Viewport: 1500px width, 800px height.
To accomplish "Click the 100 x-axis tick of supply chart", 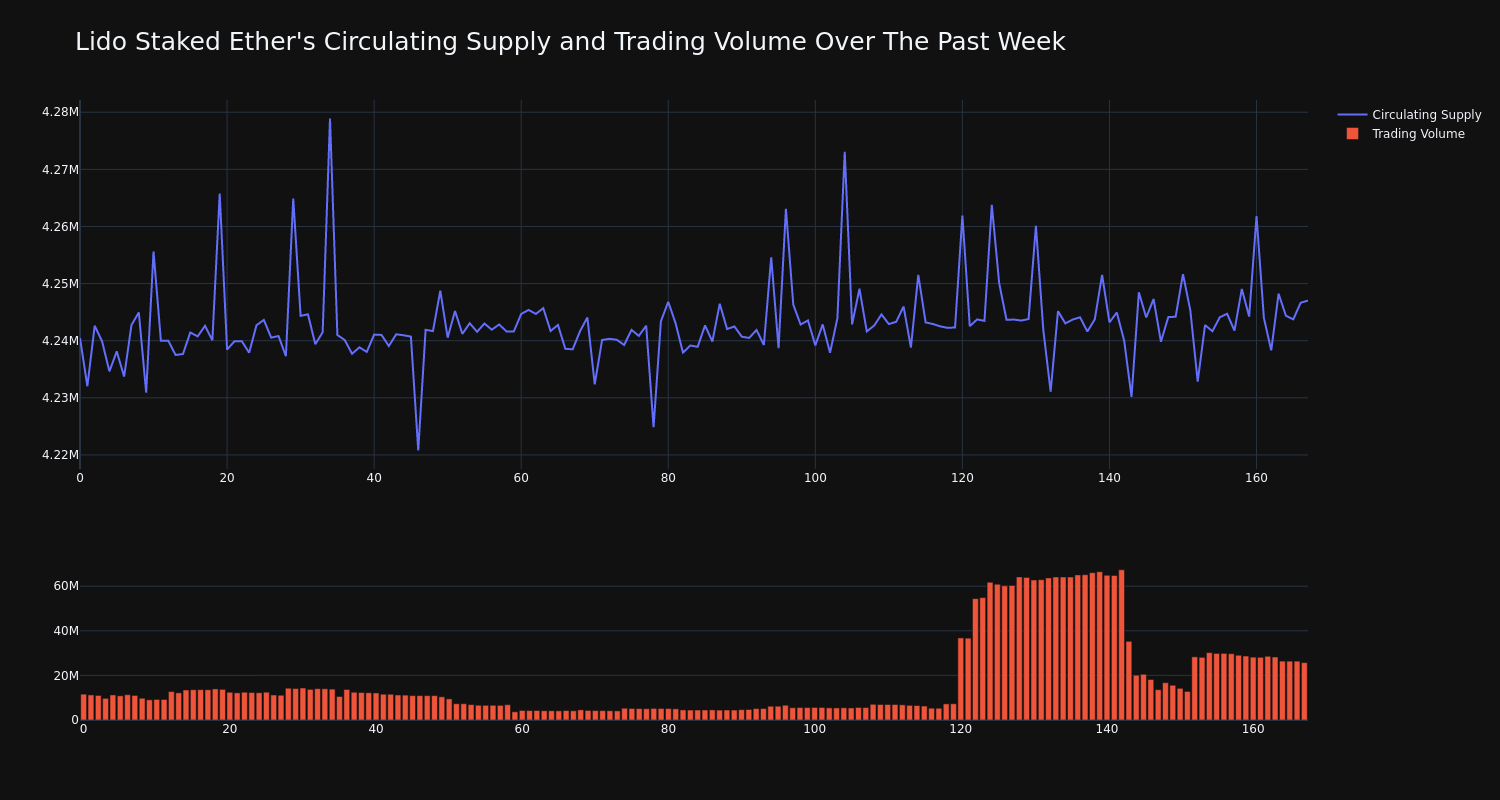I will 815,478.
